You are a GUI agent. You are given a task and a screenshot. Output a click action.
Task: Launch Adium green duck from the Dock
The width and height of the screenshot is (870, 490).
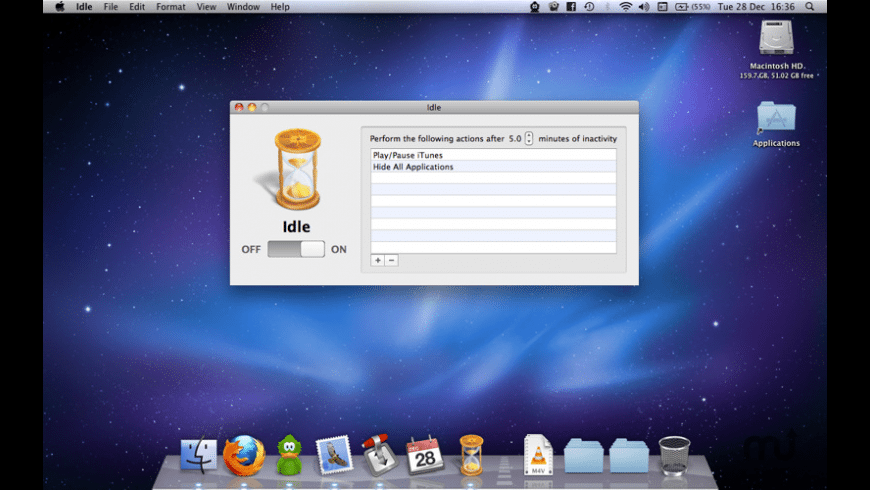tap(289, 456)
